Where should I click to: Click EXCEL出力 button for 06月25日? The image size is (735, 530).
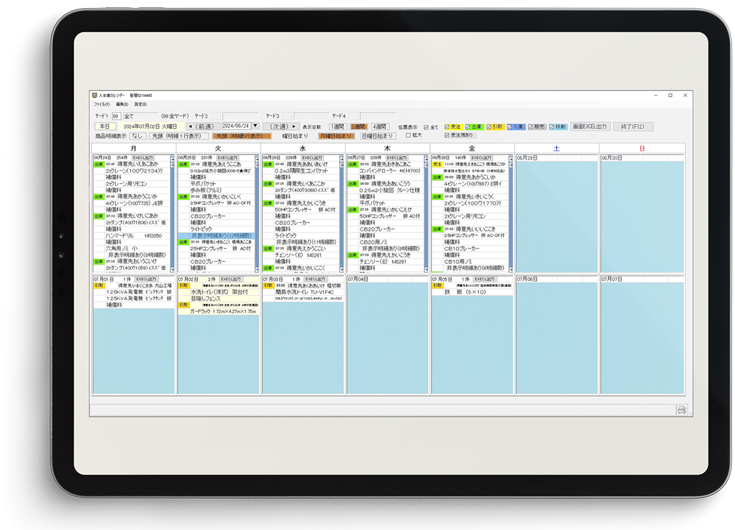[227, 158]
